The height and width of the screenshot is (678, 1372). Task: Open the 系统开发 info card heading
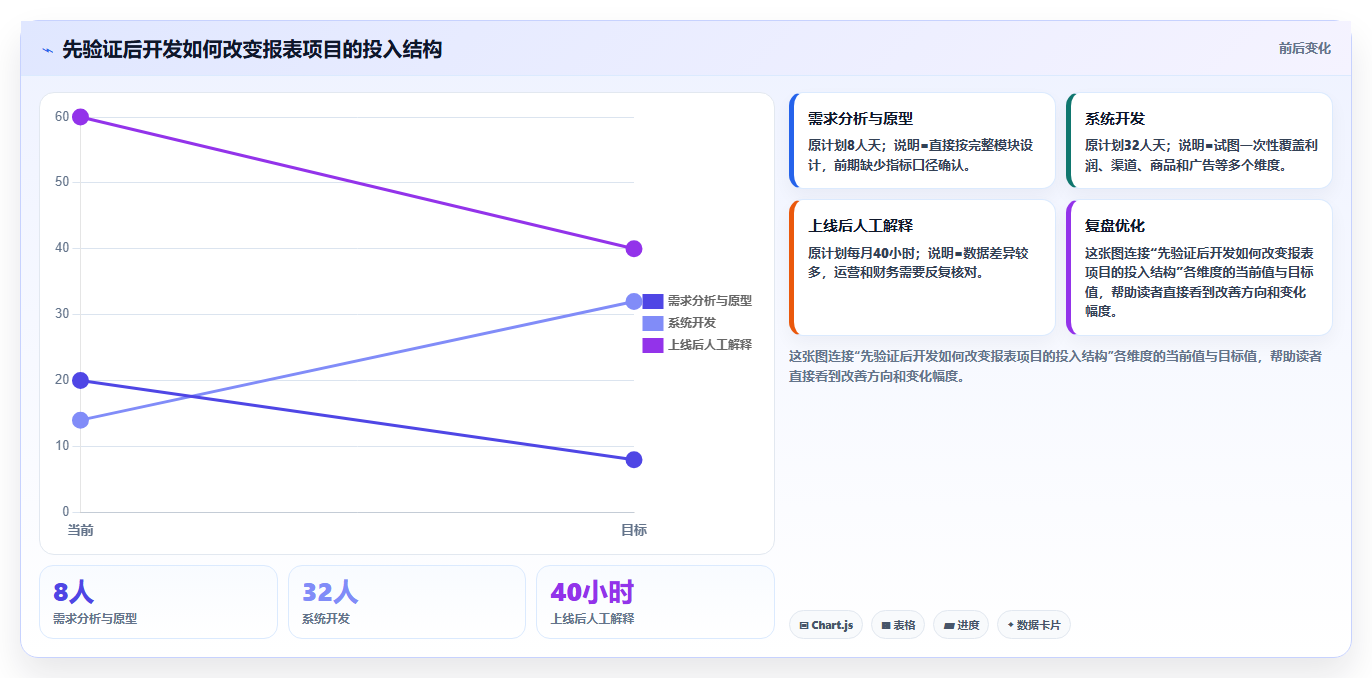(x=1114, y=118)
